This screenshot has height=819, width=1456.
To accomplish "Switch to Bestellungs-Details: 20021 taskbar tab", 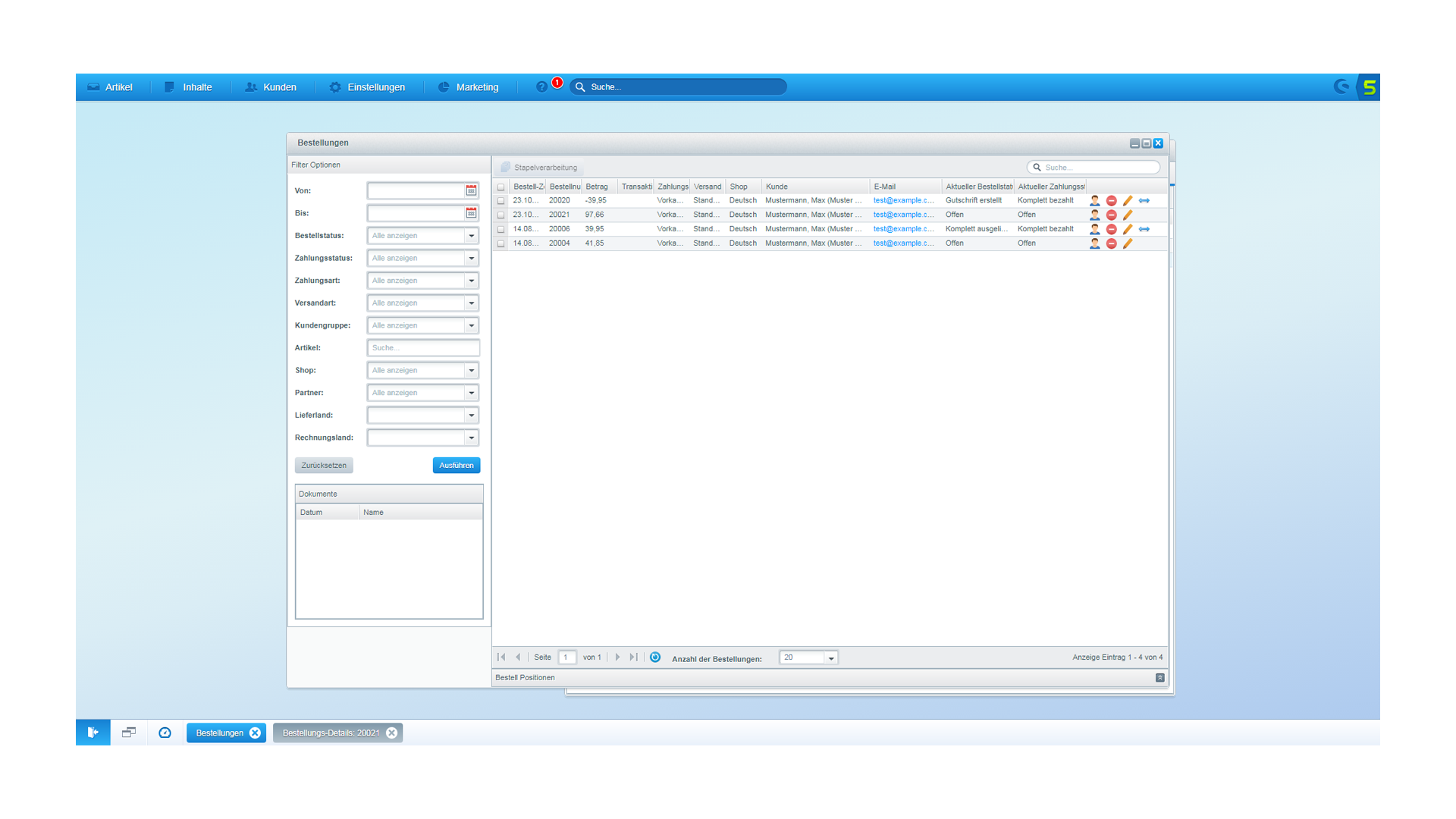I will pos(331,733).
